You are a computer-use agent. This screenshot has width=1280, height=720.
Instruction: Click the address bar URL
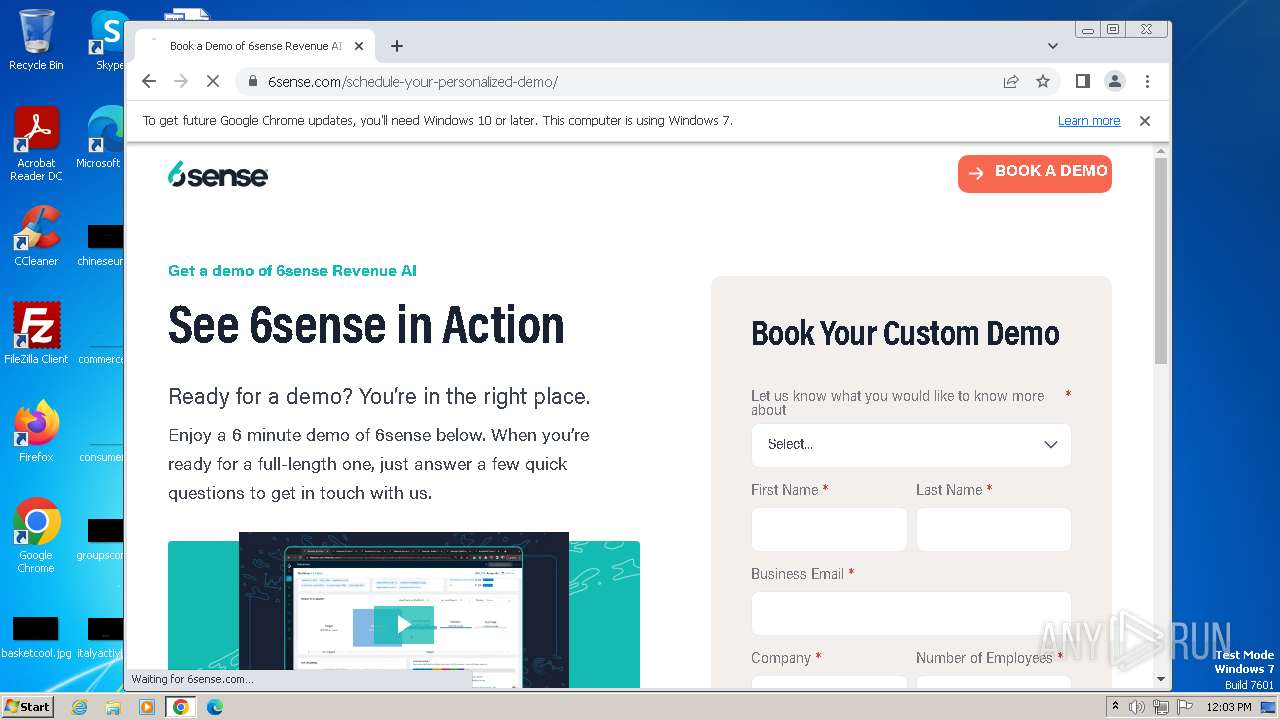(413, 82)
